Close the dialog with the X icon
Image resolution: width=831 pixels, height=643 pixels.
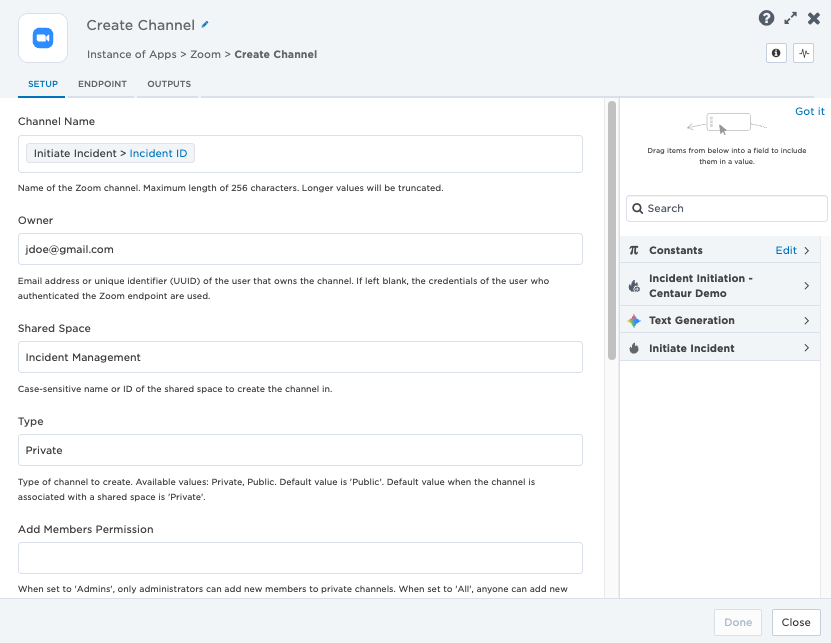(814, 19)
